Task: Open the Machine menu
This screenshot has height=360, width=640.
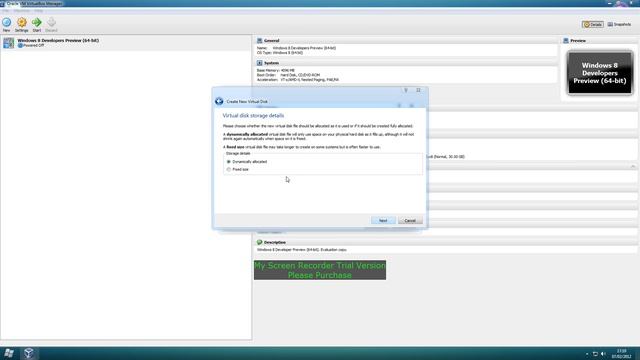Action: (x=22, y=11)
